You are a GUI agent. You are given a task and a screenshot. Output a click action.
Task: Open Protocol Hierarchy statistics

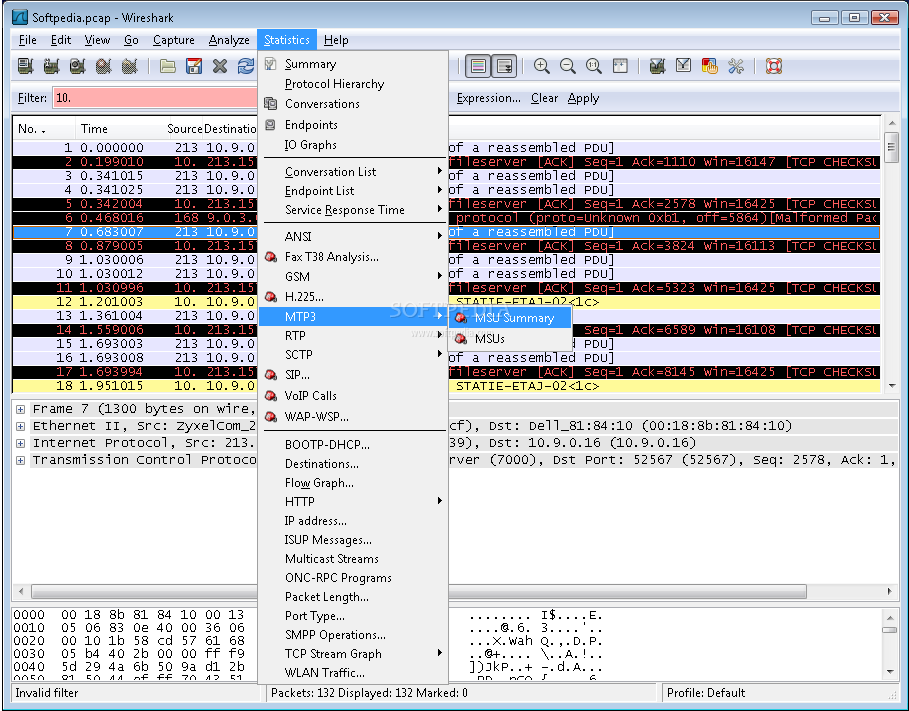click(x=352, y=84)
